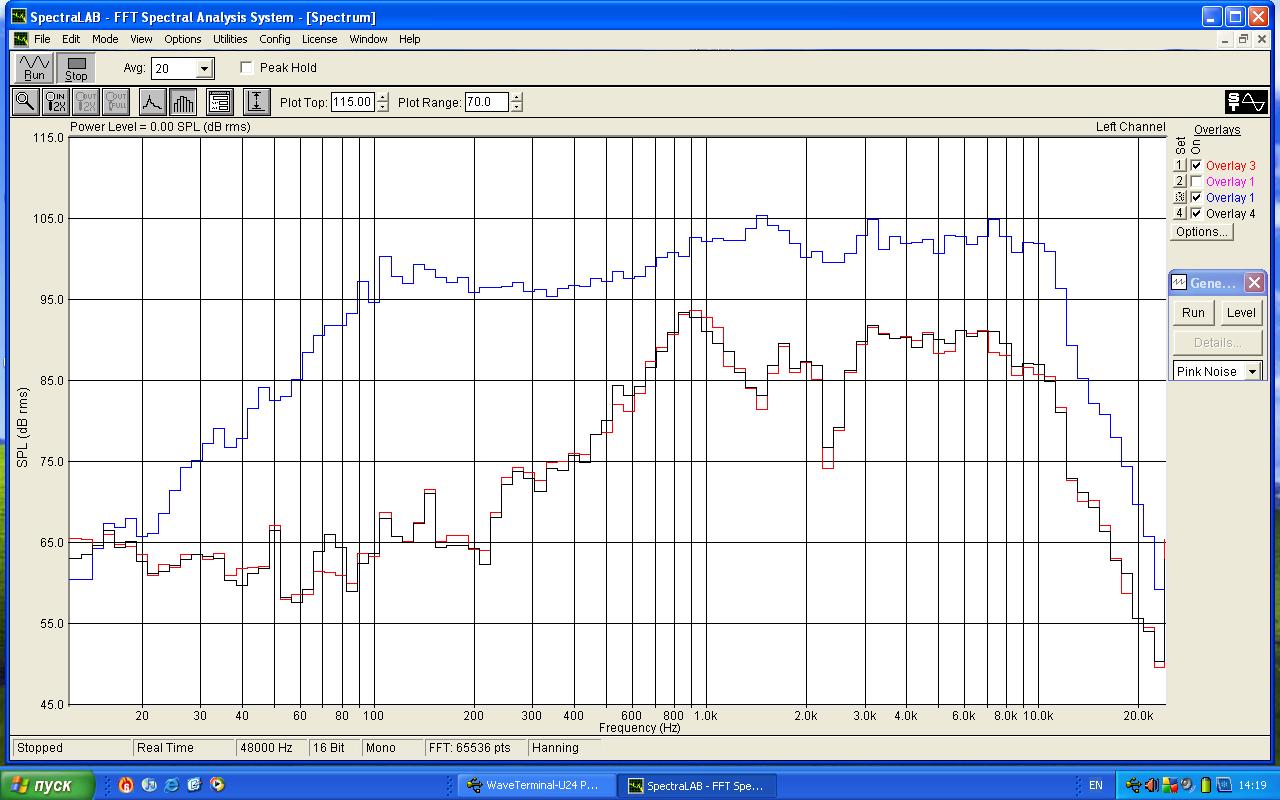The width and height of the screenshot is (1280, 800).
Task: Set overlay slot 1
Action: pyautogui.click(x=1180, y=166)
